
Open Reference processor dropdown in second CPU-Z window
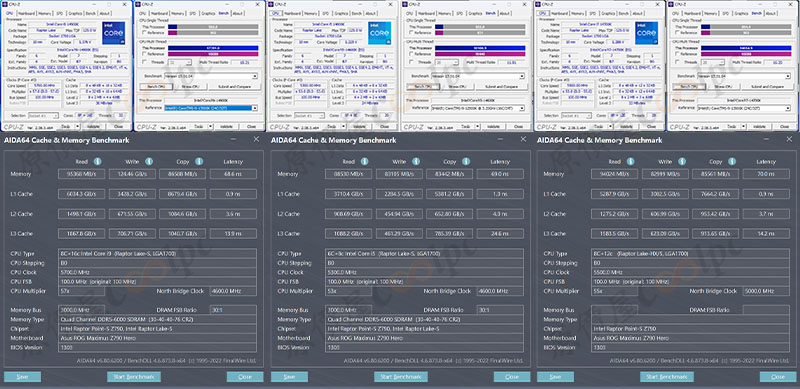(x=211, y=108)
